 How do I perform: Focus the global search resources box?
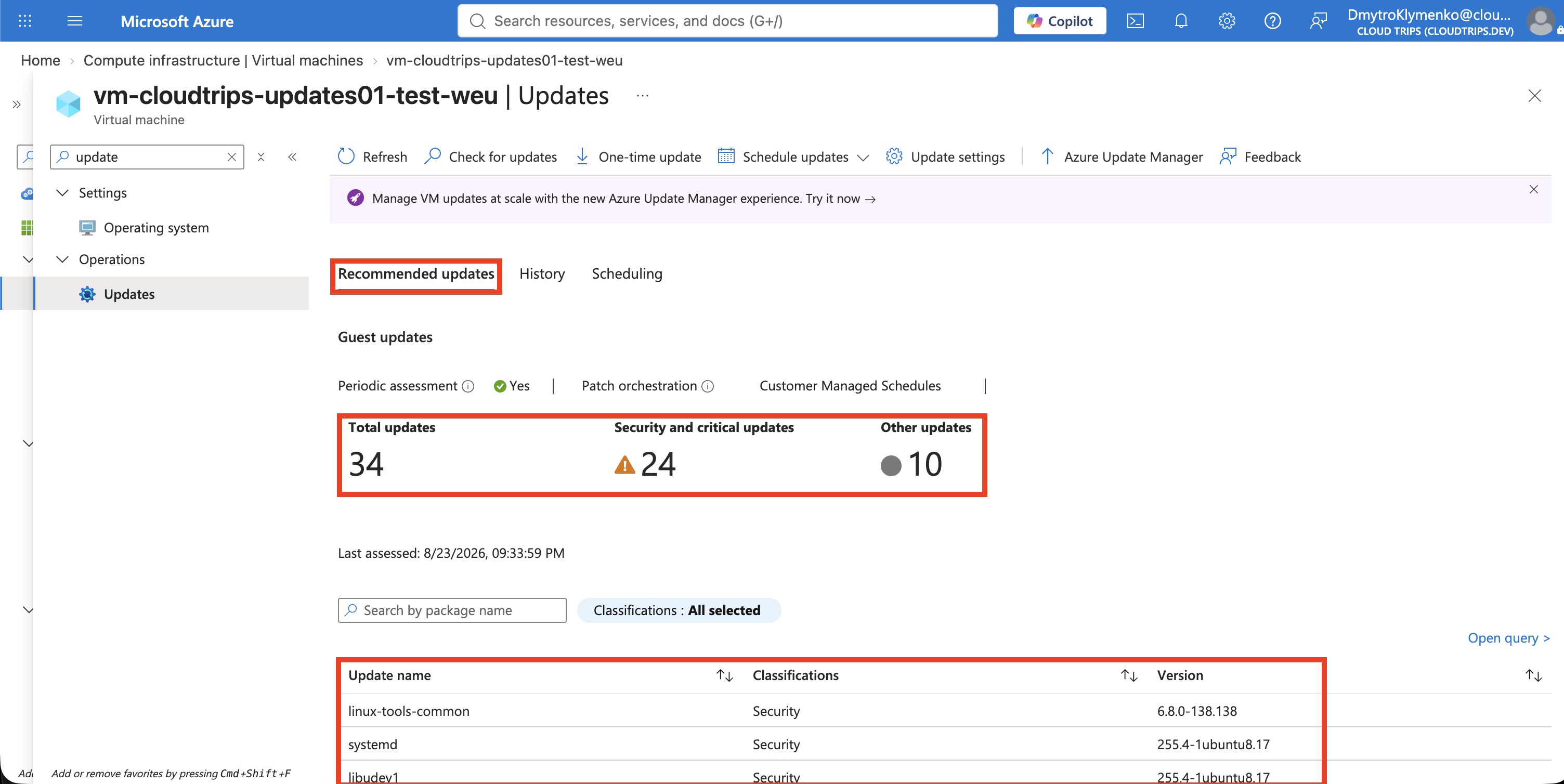[x=727, y=21]
